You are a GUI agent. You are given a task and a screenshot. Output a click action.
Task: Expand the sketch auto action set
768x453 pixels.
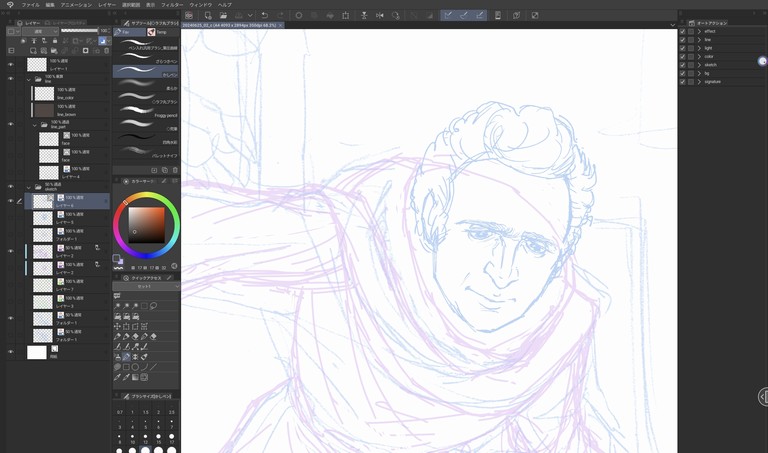tap(698, 65)
